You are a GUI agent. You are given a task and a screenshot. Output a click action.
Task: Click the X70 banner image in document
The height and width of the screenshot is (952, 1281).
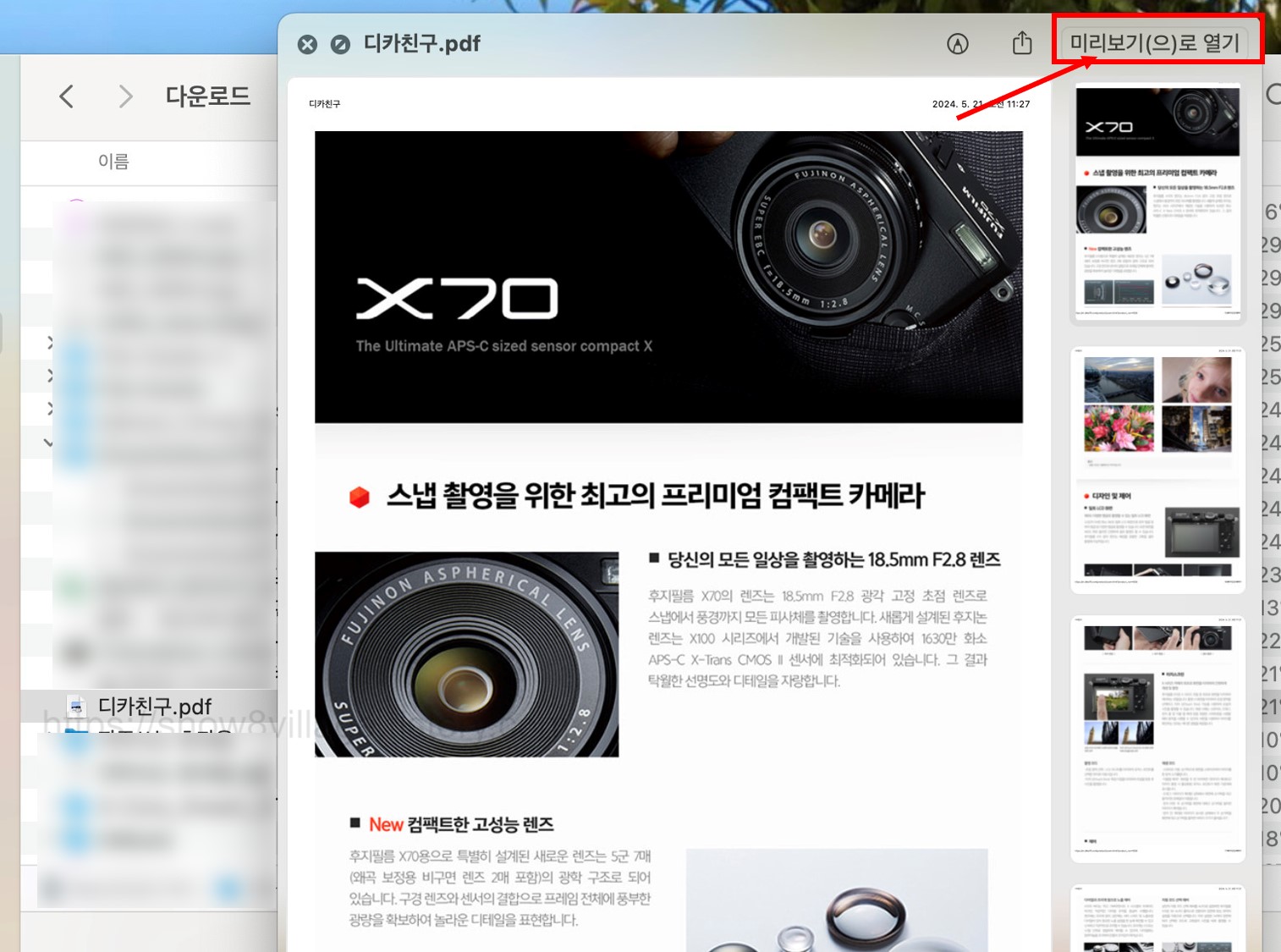668,277
